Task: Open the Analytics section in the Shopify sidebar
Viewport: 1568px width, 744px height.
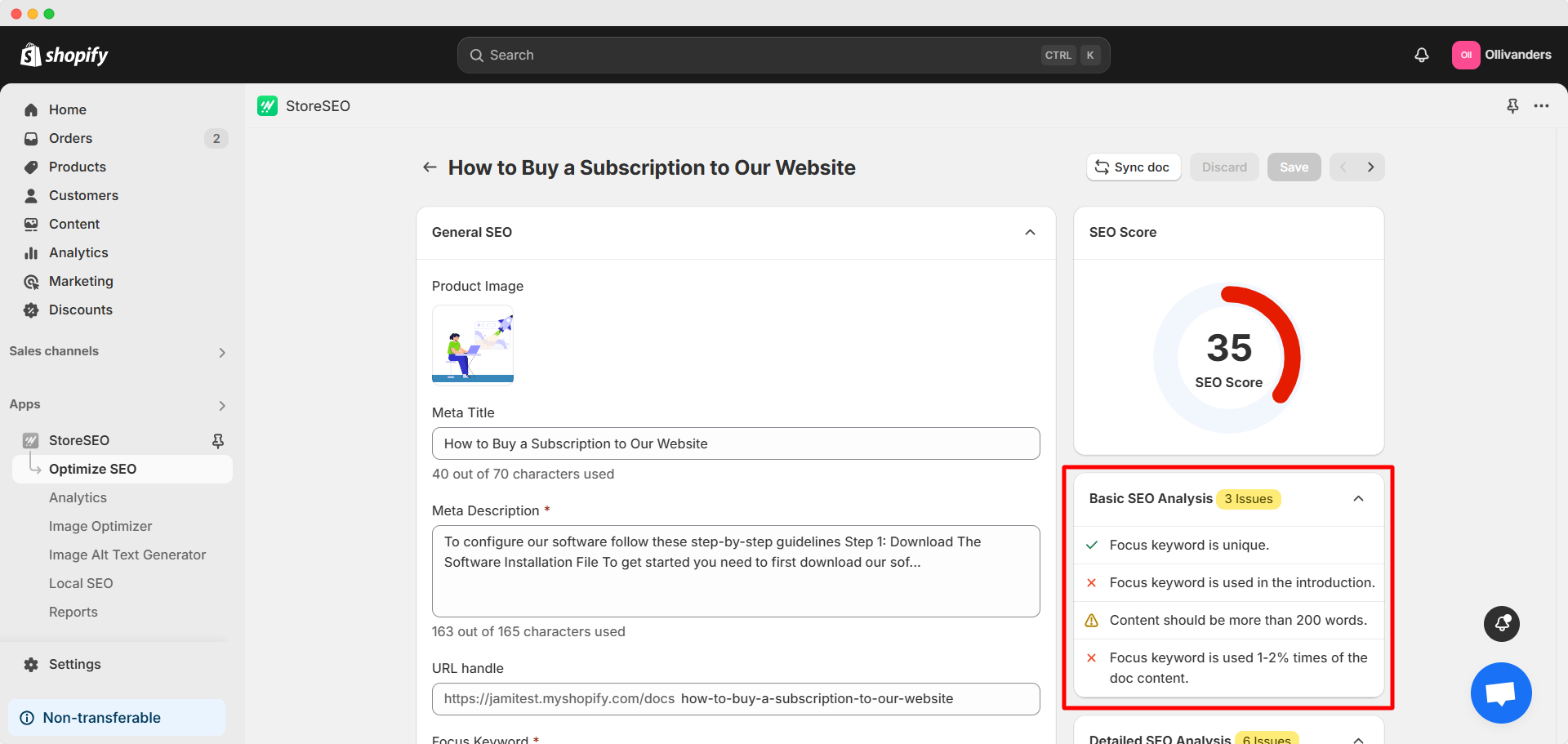Action: pyautogui.click(x=78, y=252)
